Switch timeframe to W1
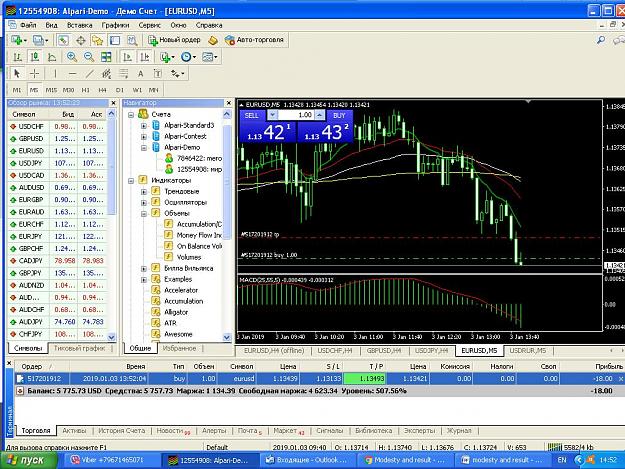Image resolution: width=625 pixels, height=469 pixels. click(x=137, y=90)
